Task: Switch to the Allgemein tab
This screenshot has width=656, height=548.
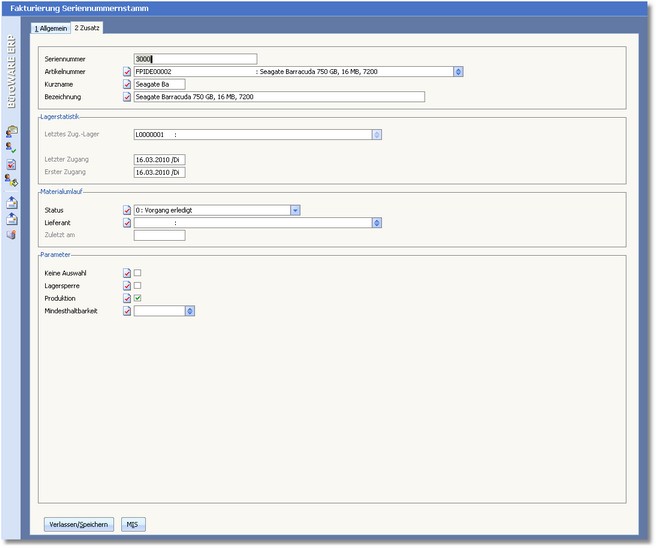Action: (x=50, y=28)
